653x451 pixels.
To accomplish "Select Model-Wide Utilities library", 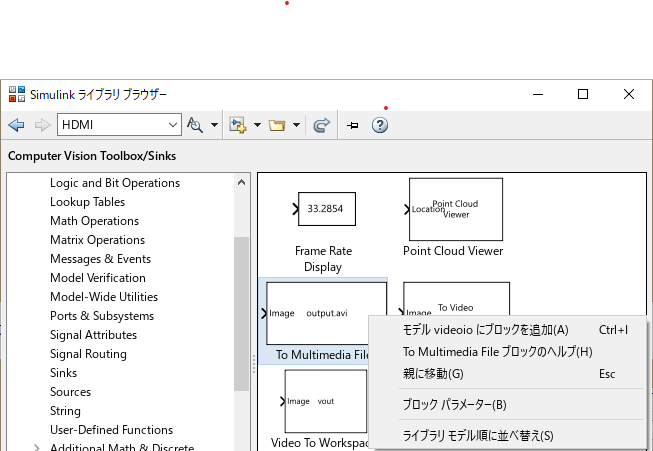I will (x=104, y=297).
